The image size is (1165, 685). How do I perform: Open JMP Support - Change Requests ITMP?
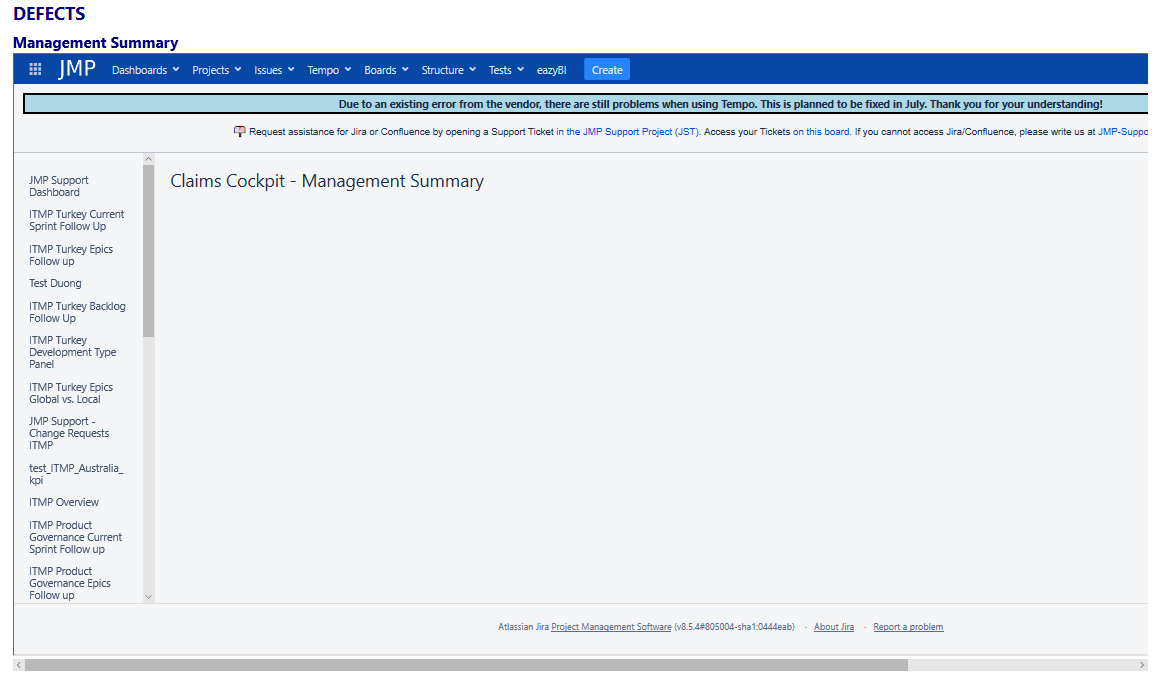pos(69,433)
